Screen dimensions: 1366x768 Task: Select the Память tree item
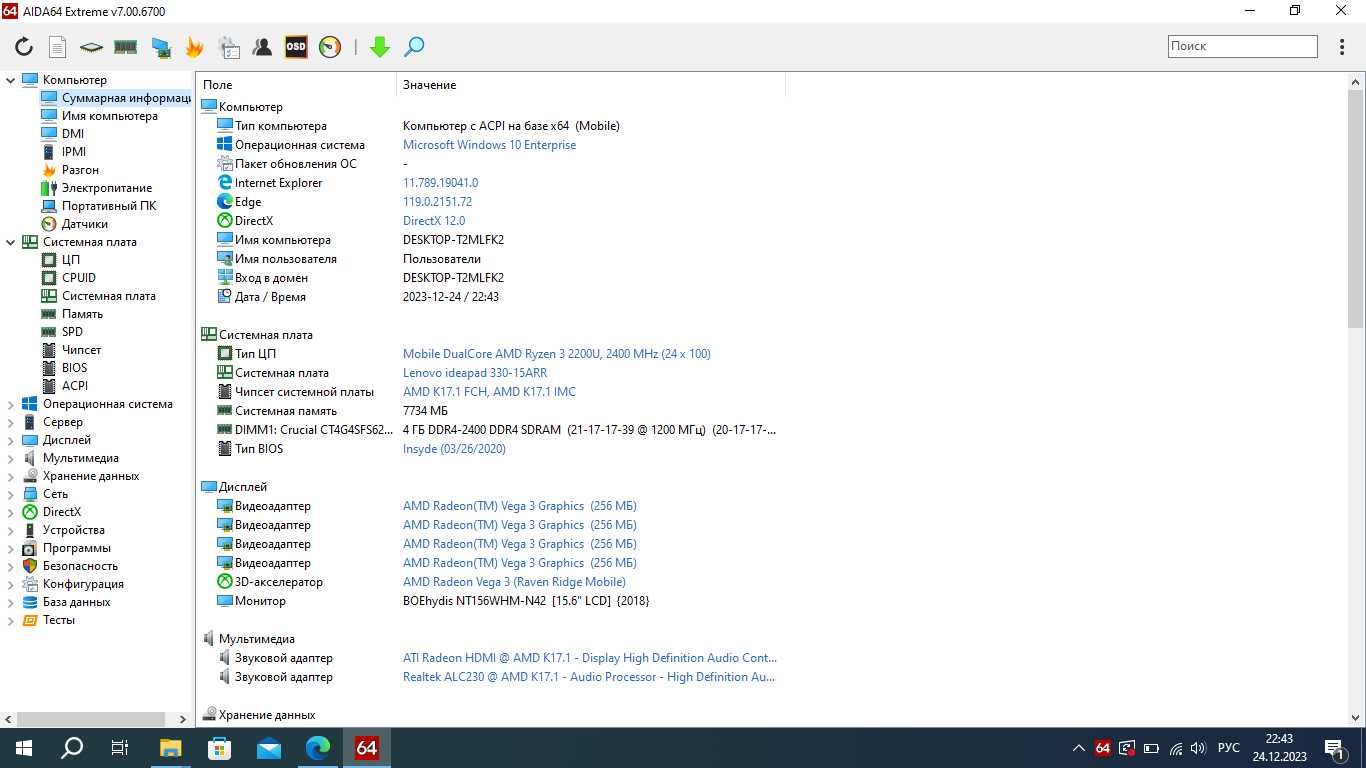(71, 314)
